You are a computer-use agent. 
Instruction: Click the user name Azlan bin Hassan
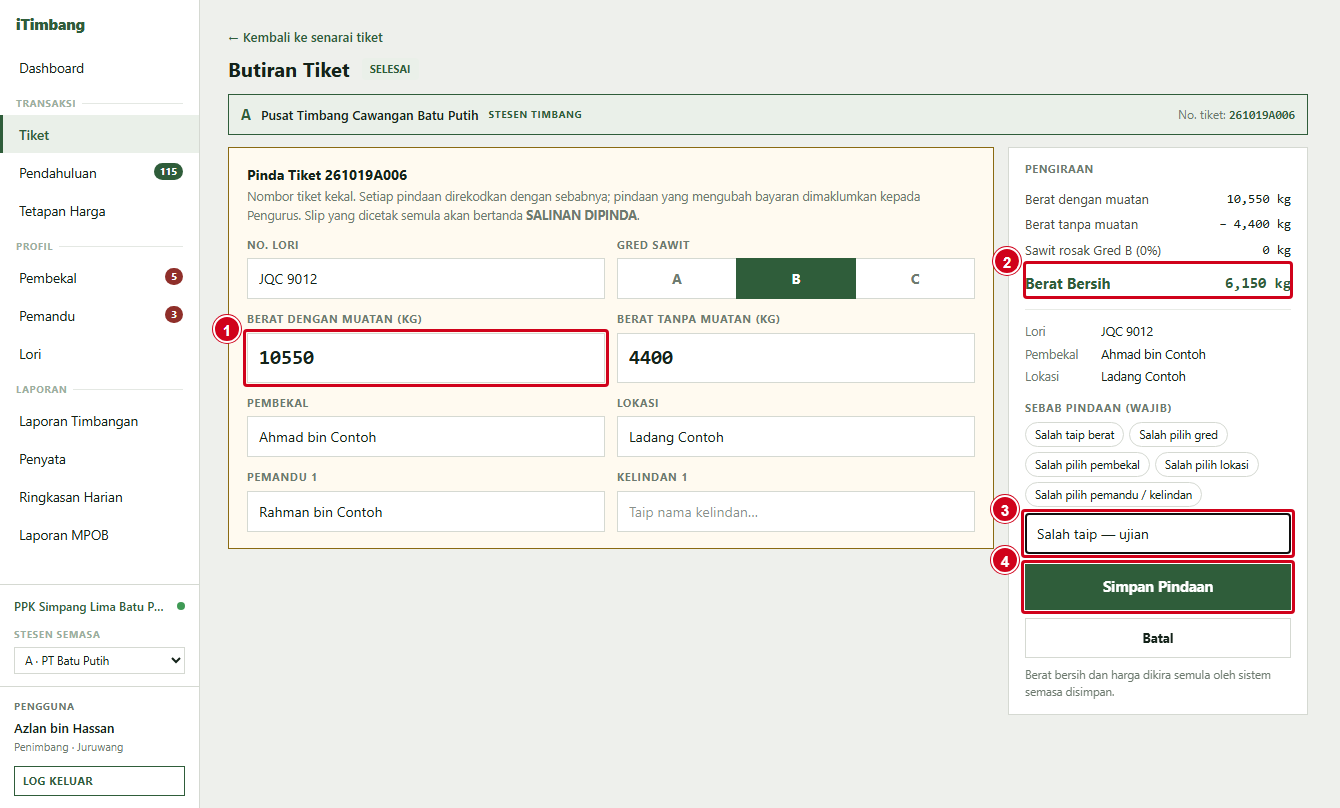(64, 728)
